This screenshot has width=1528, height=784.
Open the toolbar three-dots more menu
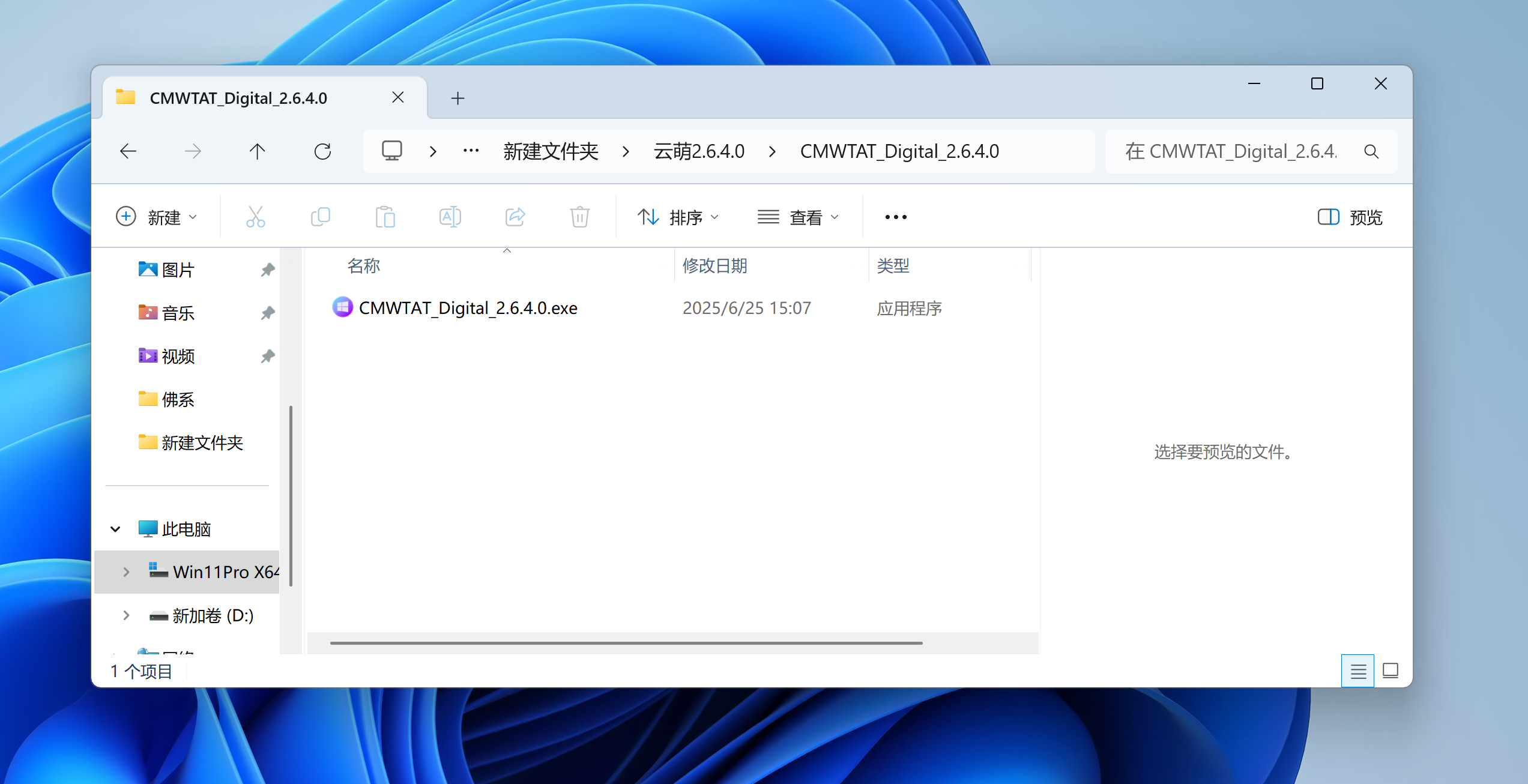(x=895, y=217)
